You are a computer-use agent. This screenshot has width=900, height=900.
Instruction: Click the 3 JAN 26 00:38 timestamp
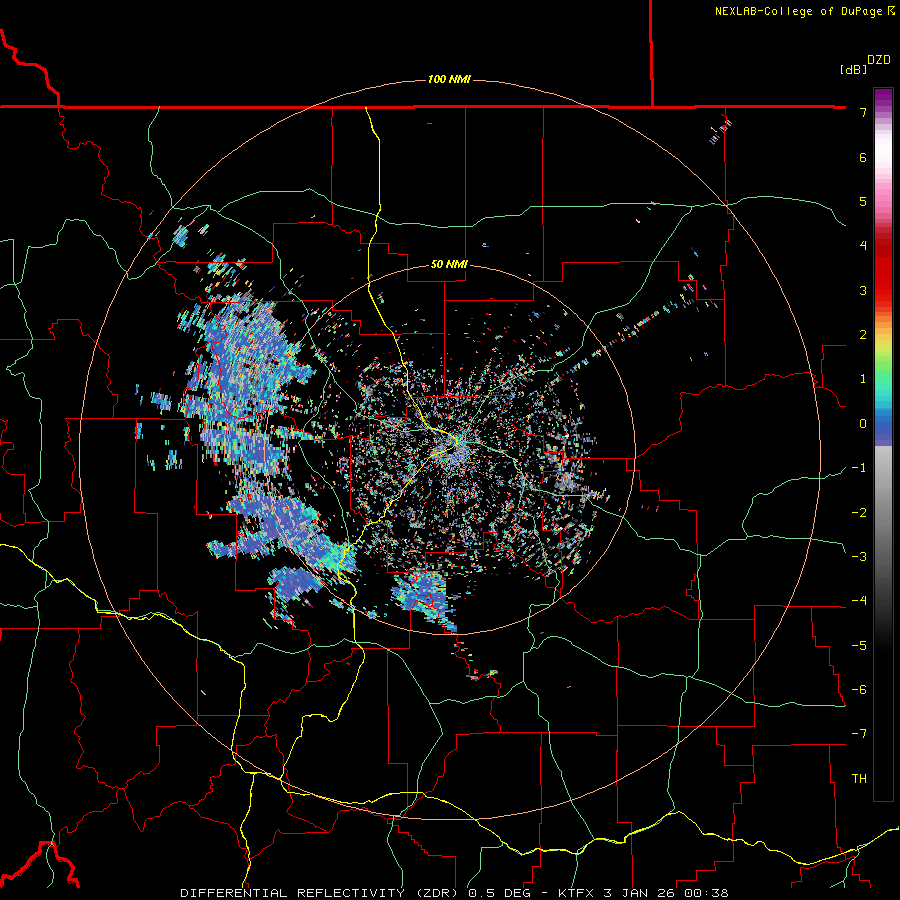tap(666, 893)
